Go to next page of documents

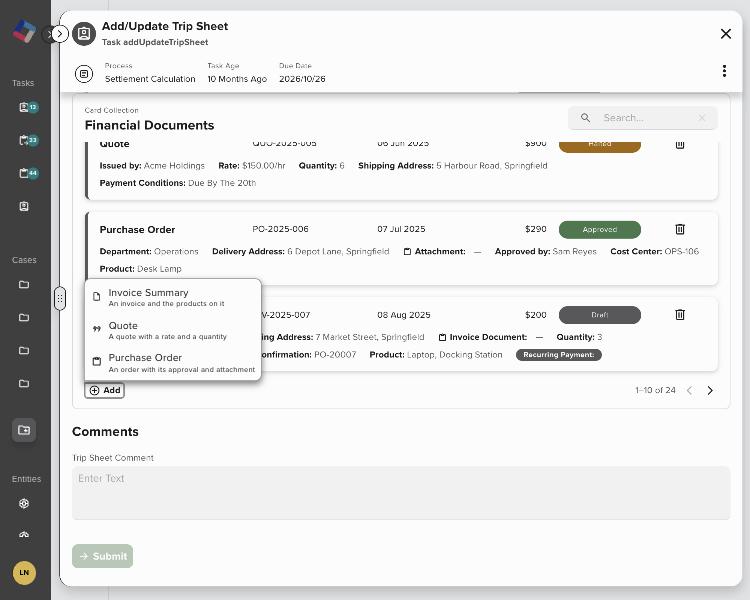coord(710,390)
